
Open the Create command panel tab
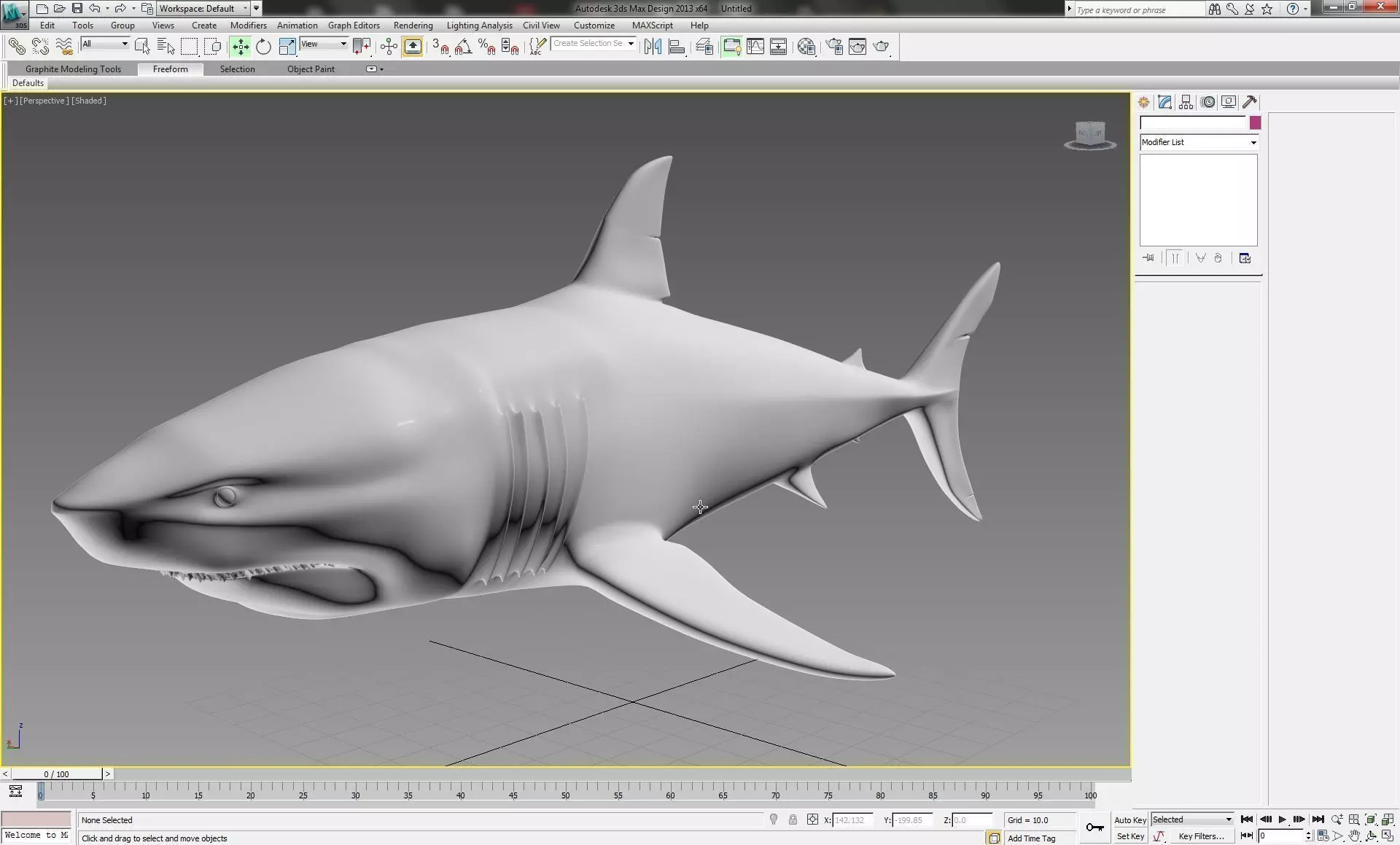[x=1143, y=102]
